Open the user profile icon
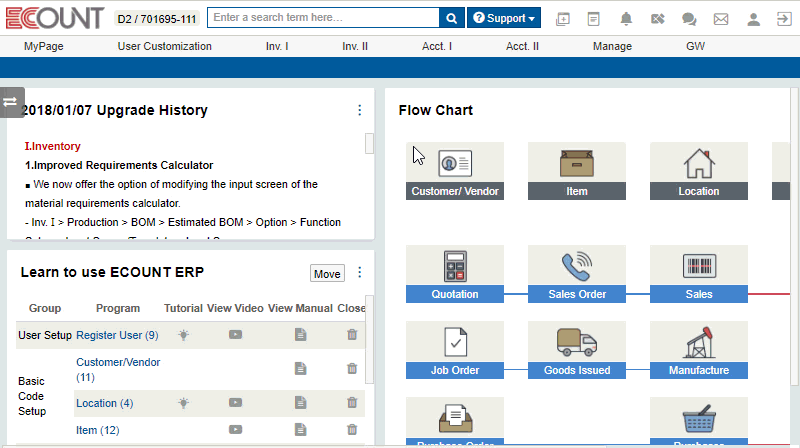Image resolution: width=800 pixels, height=448 pixels. pyautogui.click(x=753, y=19)
